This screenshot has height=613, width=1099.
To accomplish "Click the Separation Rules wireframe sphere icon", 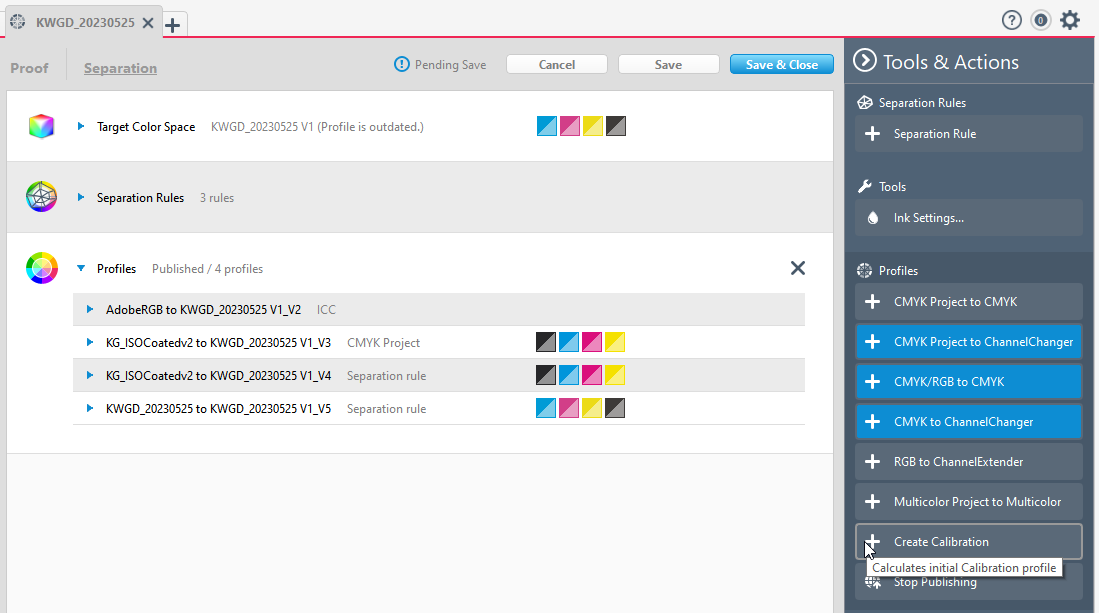I will point(41,197).
